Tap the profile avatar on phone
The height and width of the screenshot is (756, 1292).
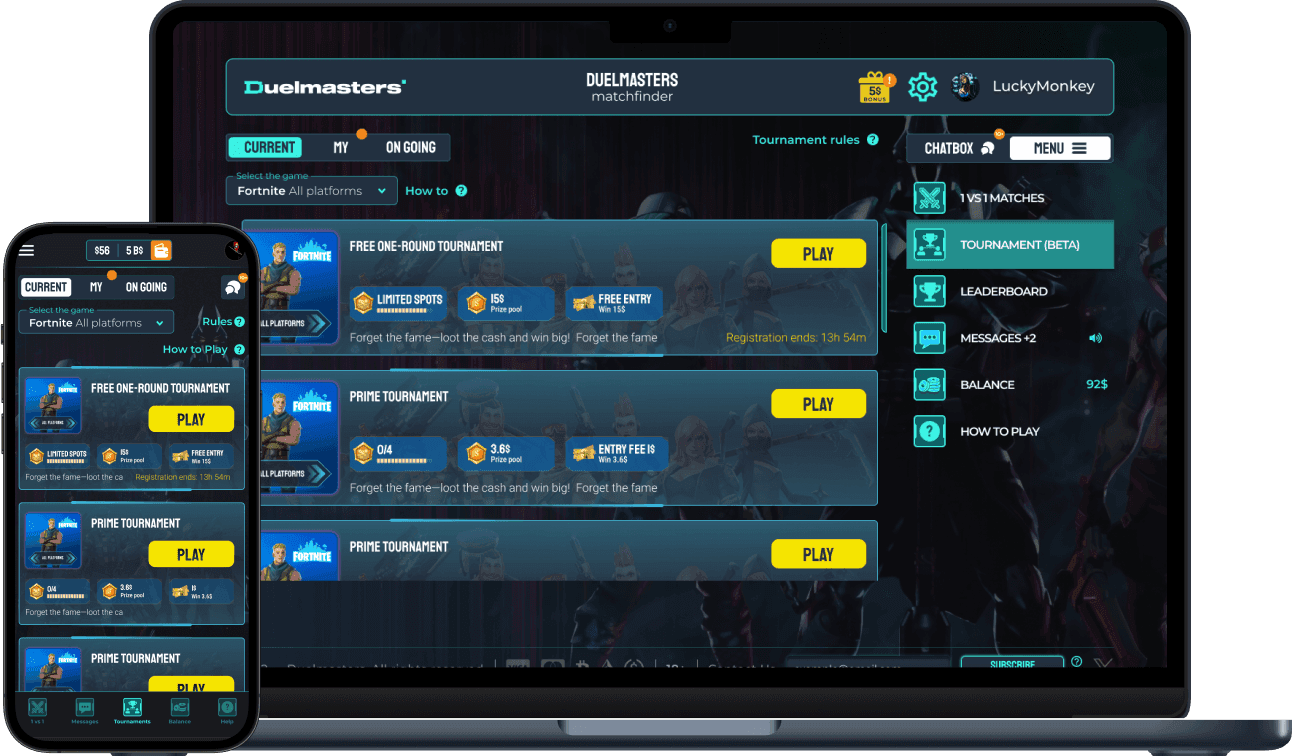(235, 251)
